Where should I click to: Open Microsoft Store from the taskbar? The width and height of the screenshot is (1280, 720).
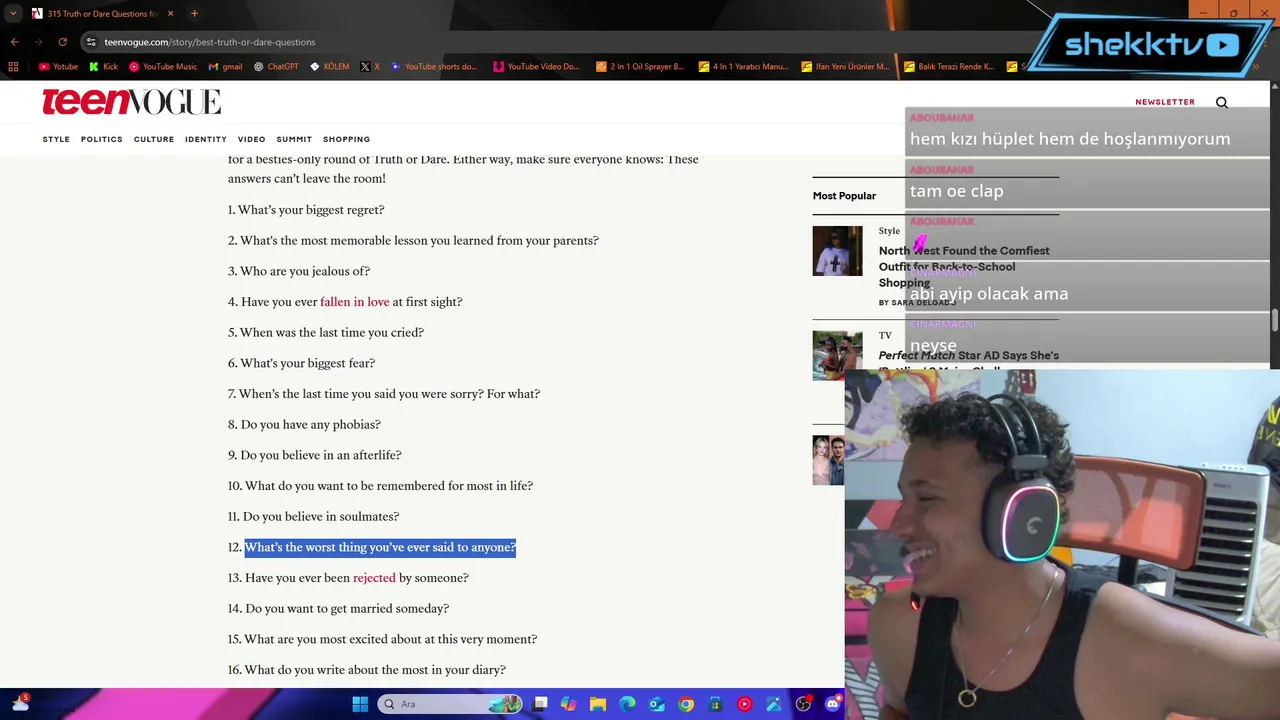[x=715, y=704]
